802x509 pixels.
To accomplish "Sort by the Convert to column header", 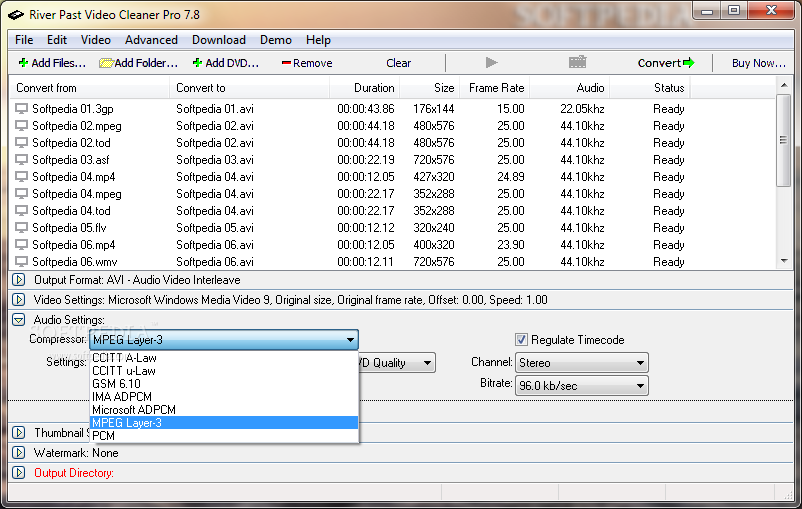I will pos(250,87).
